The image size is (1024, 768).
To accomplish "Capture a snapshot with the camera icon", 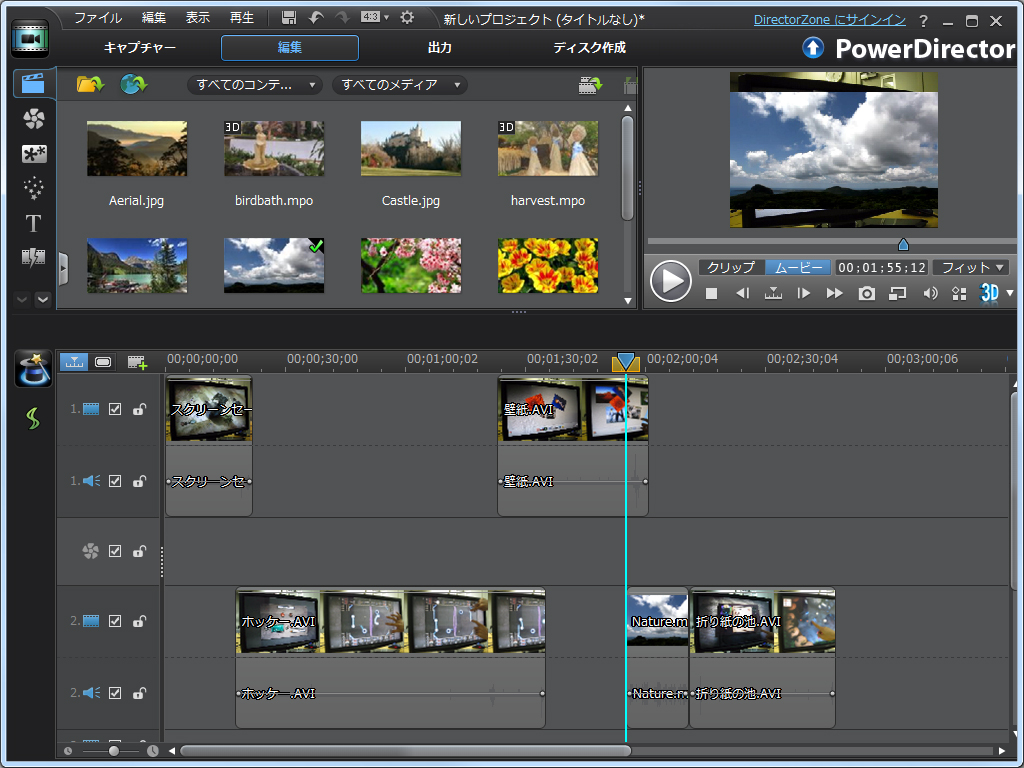I will (x=866, y=293).
